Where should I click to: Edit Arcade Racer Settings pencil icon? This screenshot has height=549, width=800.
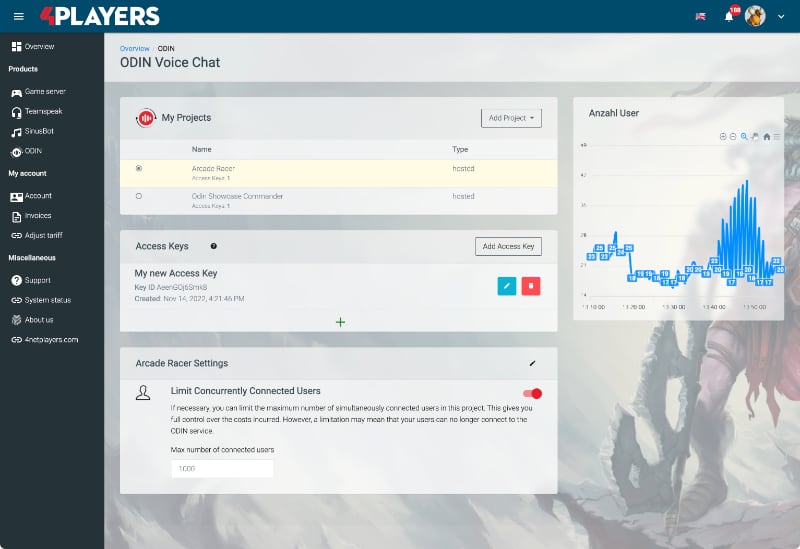tap(532, 363)
